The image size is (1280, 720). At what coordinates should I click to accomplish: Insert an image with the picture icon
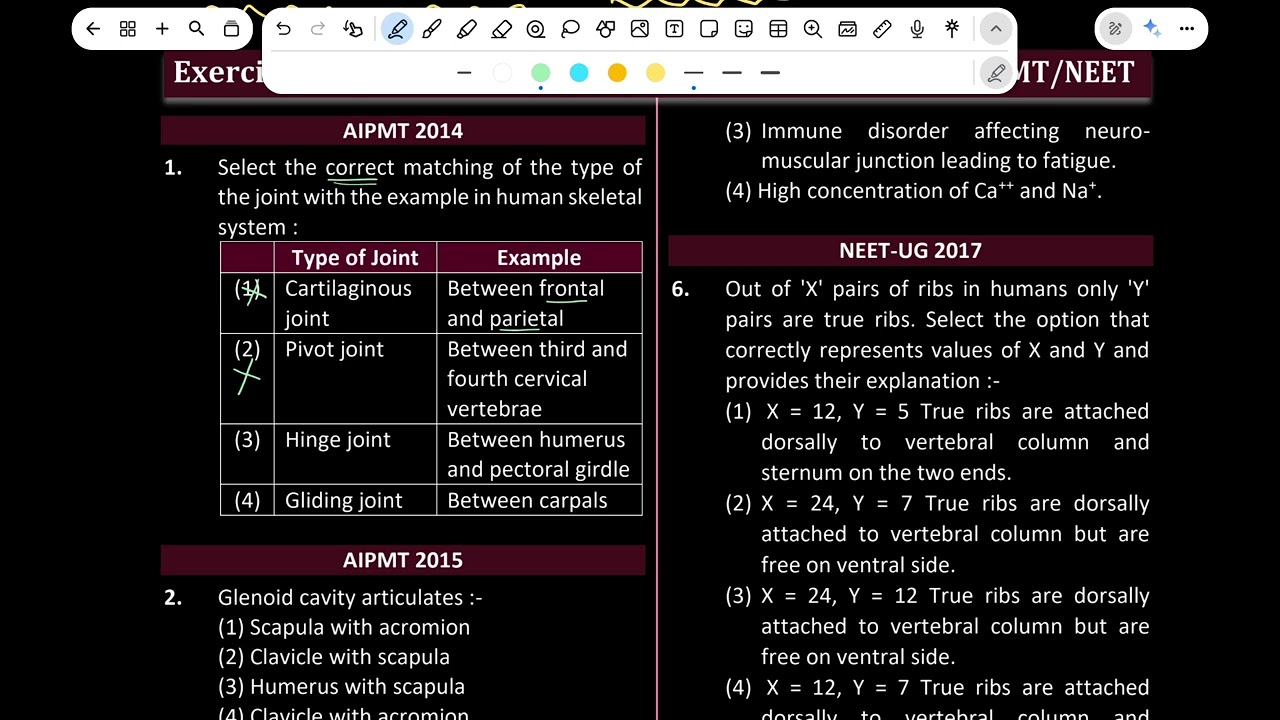[x=640, y=29]
